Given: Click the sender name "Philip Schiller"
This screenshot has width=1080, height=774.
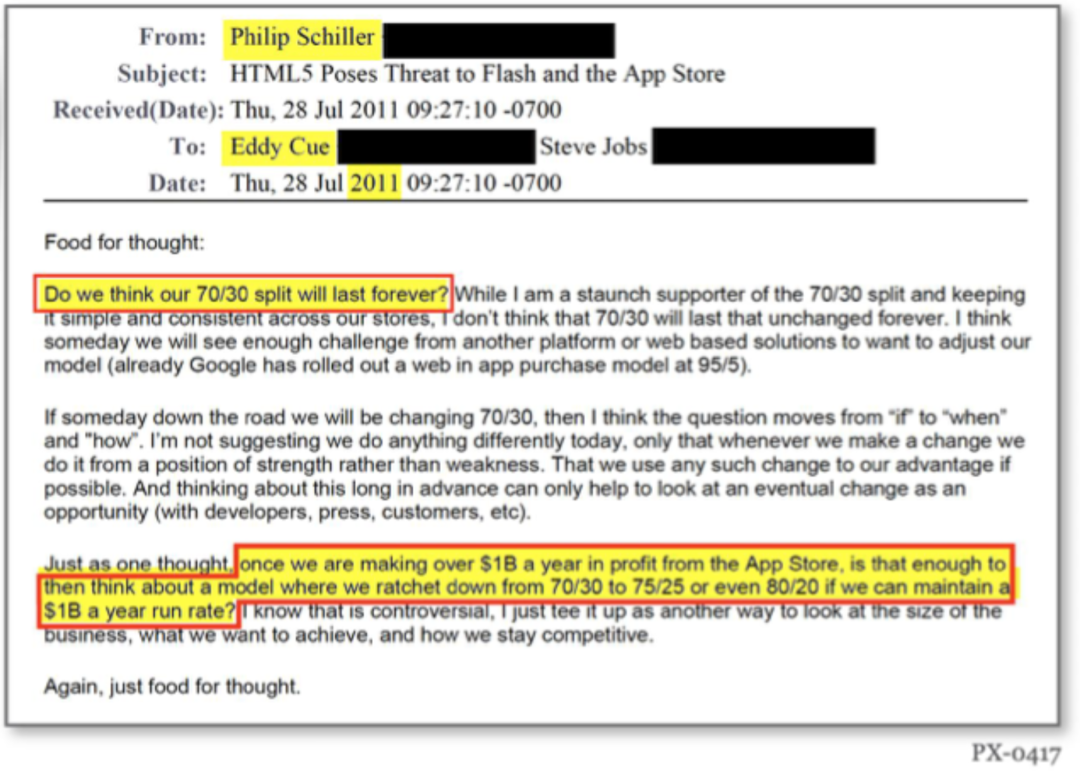Looking at the screenshot, I should 302,37.
